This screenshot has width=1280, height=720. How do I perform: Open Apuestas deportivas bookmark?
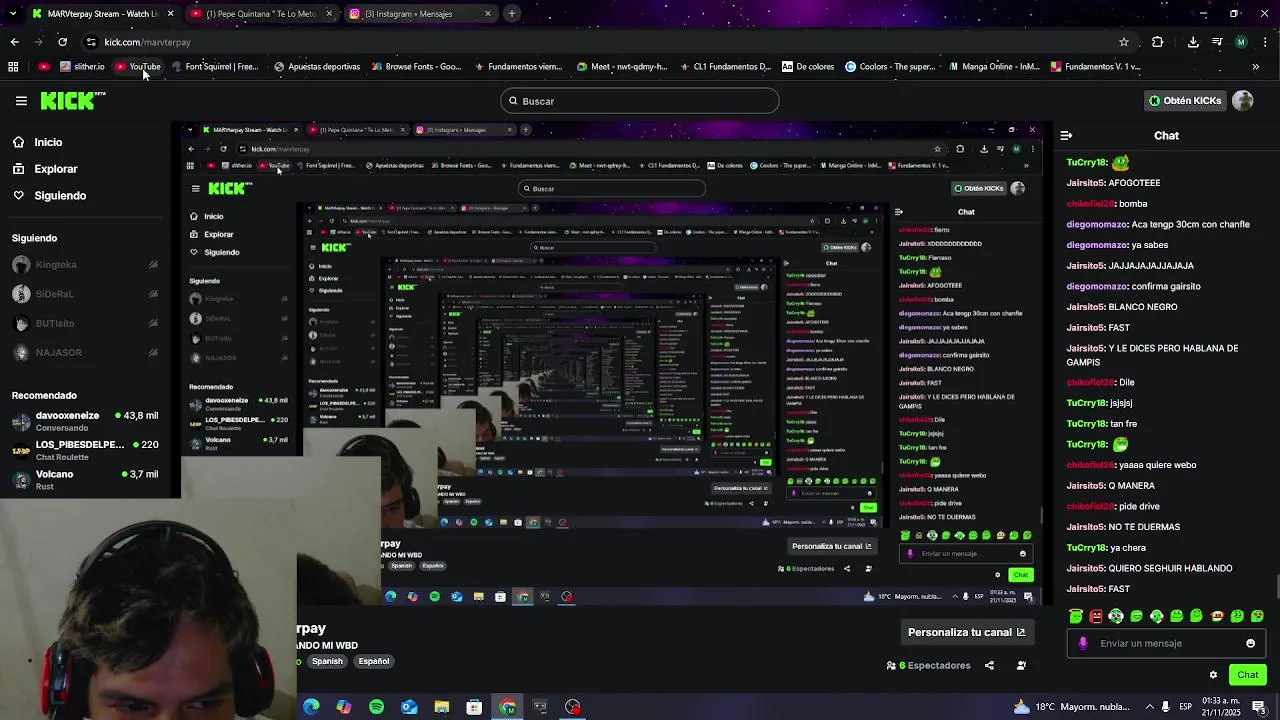point(317,67)
